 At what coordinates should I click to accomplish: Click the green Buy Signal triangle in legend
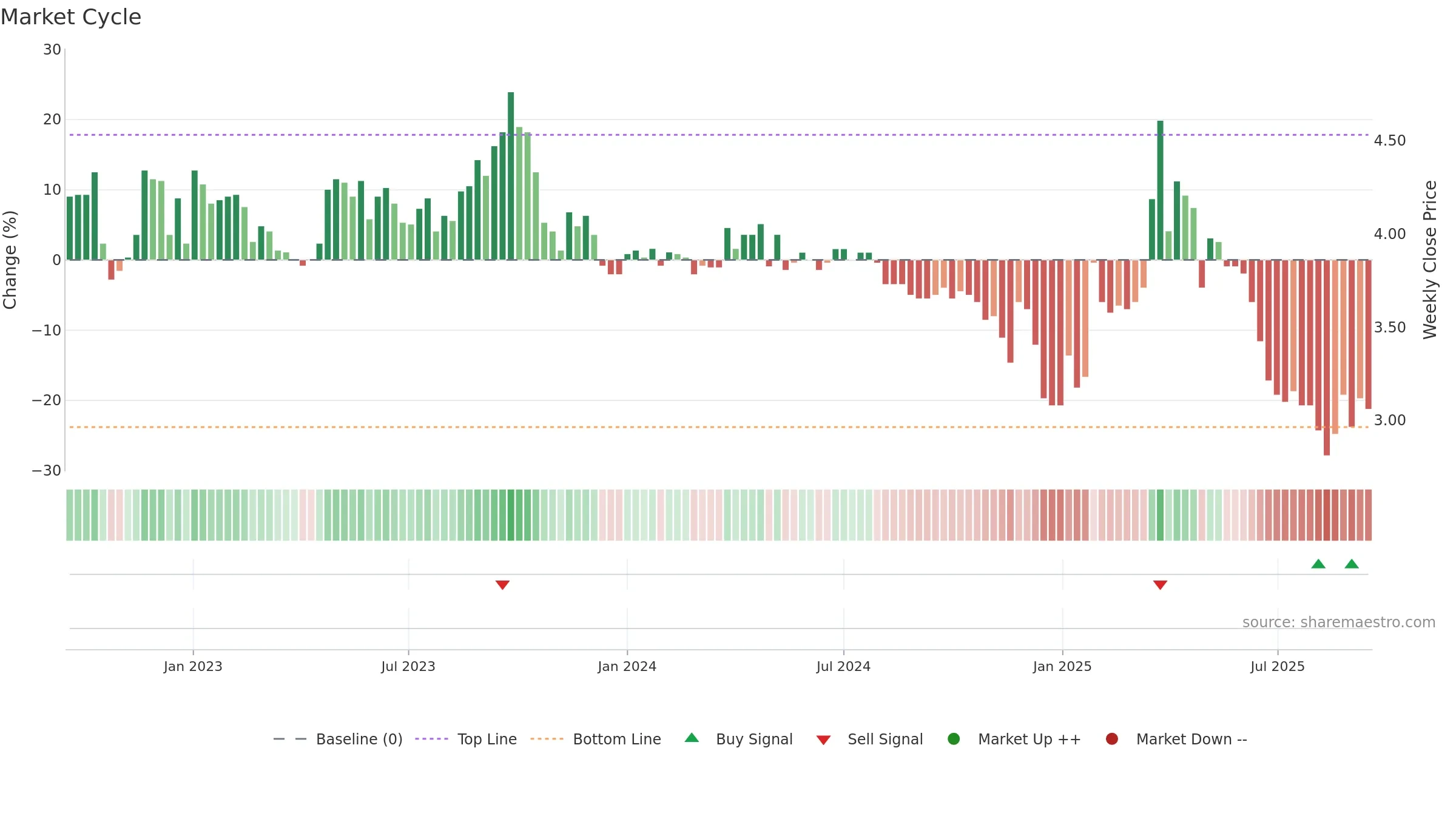(692, 738)
